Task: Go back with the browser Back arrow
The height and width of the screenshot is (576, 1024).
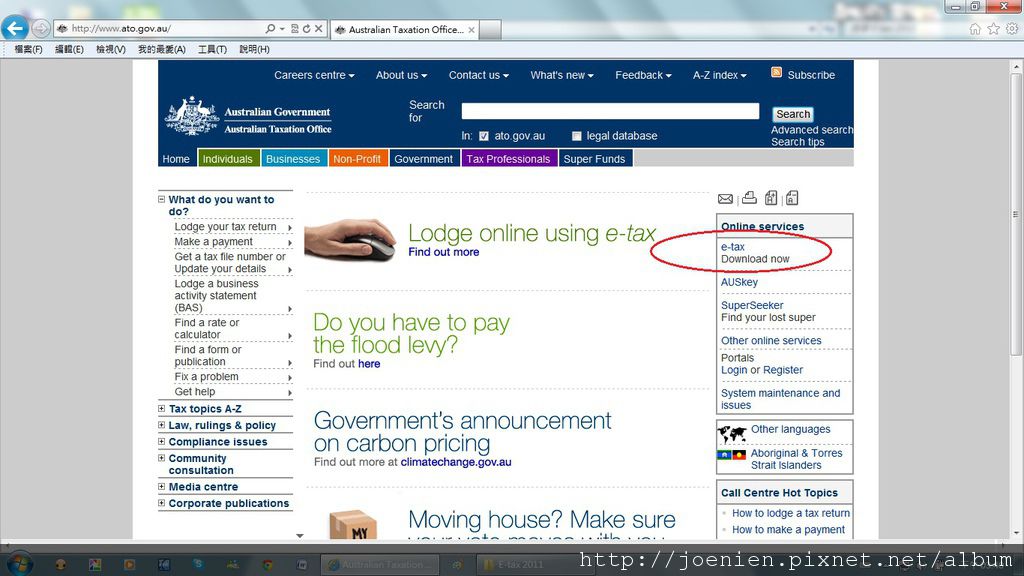Action: (14, 28)
